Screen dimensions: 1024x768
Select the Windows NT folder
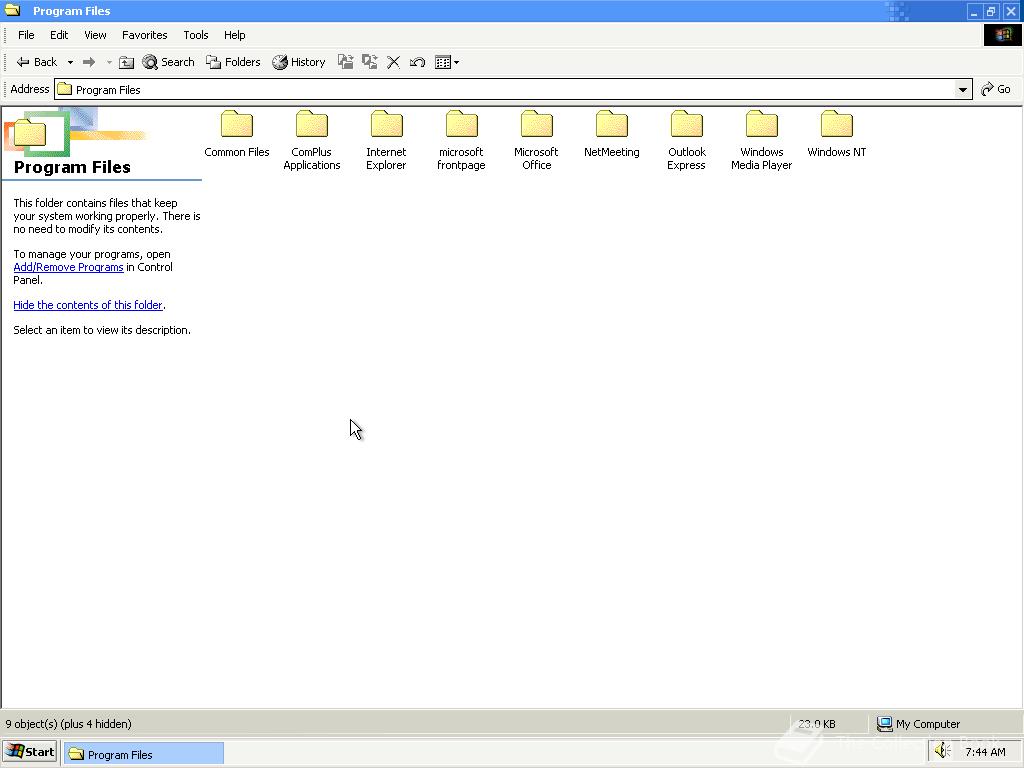click(837, 134)
